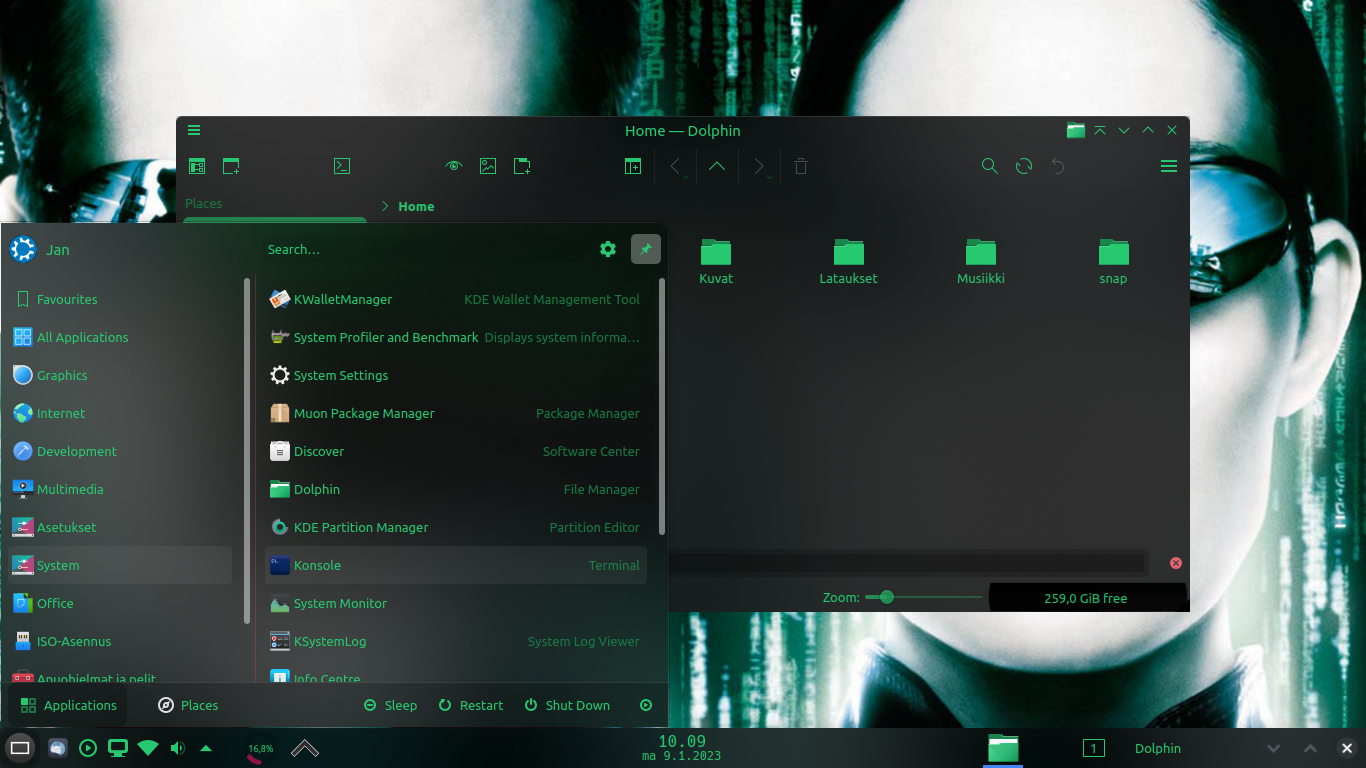Open the terminal panel icon in Dolphin toolbar
The image size is (1366, 768).
[x=342, y=166]
